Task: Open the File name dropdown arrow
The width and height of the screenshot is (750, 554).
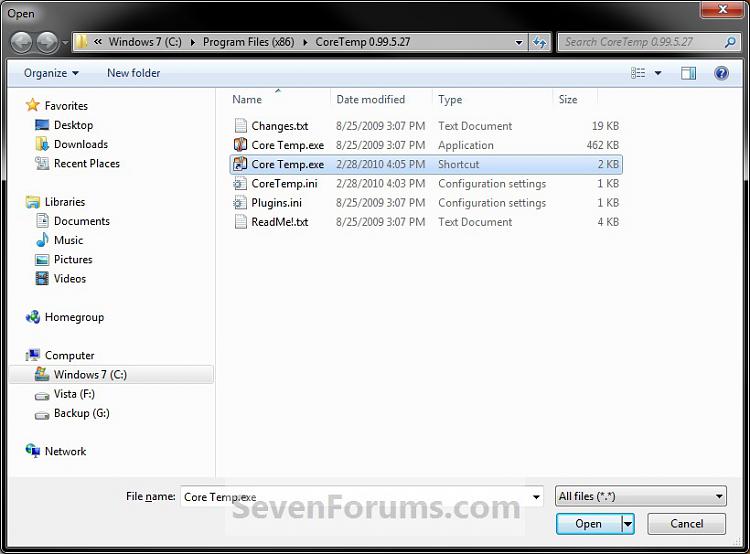Action: pos(536,497)
